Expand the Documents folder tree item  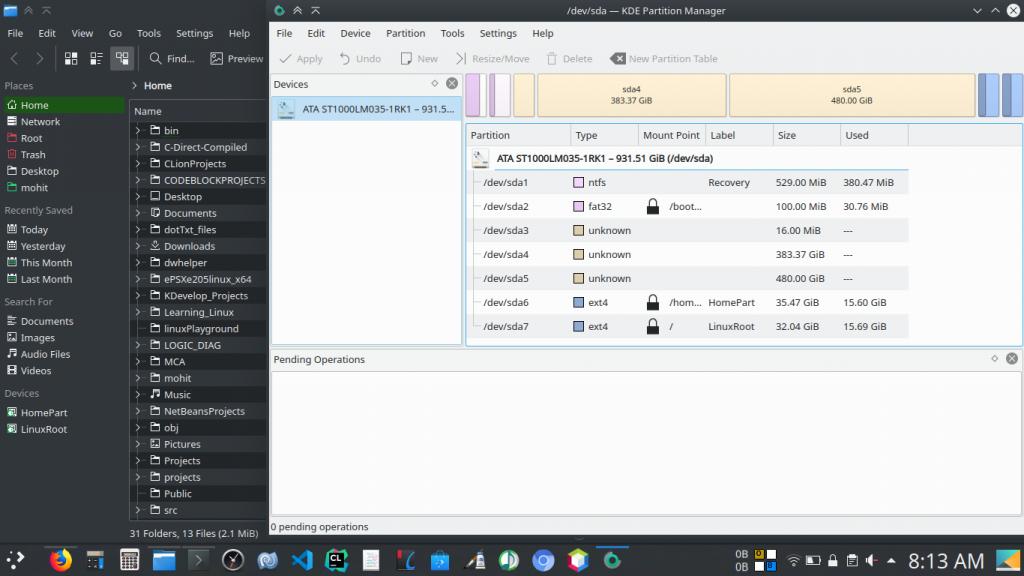139,213
